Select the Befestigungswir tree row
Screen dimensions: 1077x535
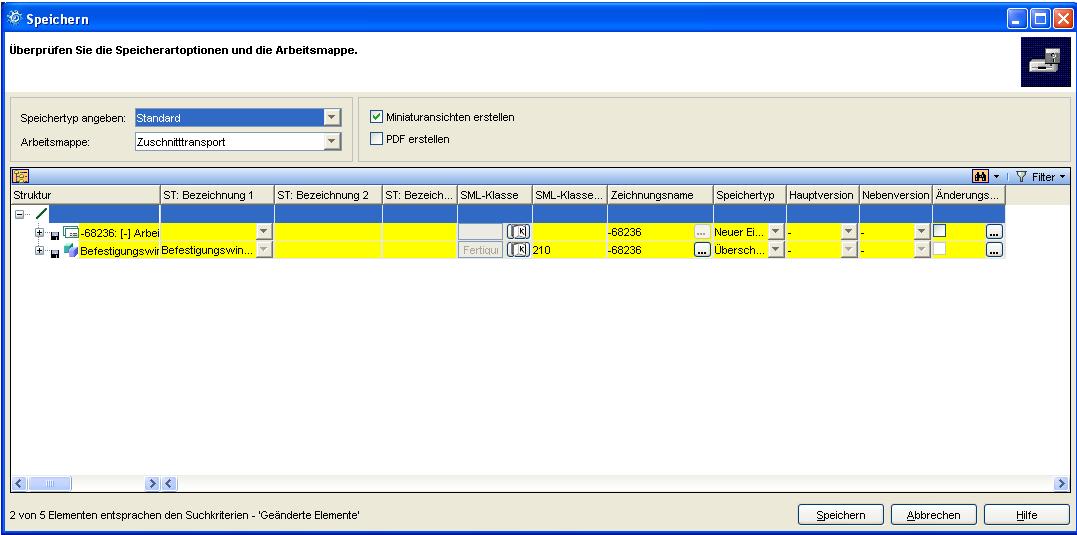tap(120, 250)
